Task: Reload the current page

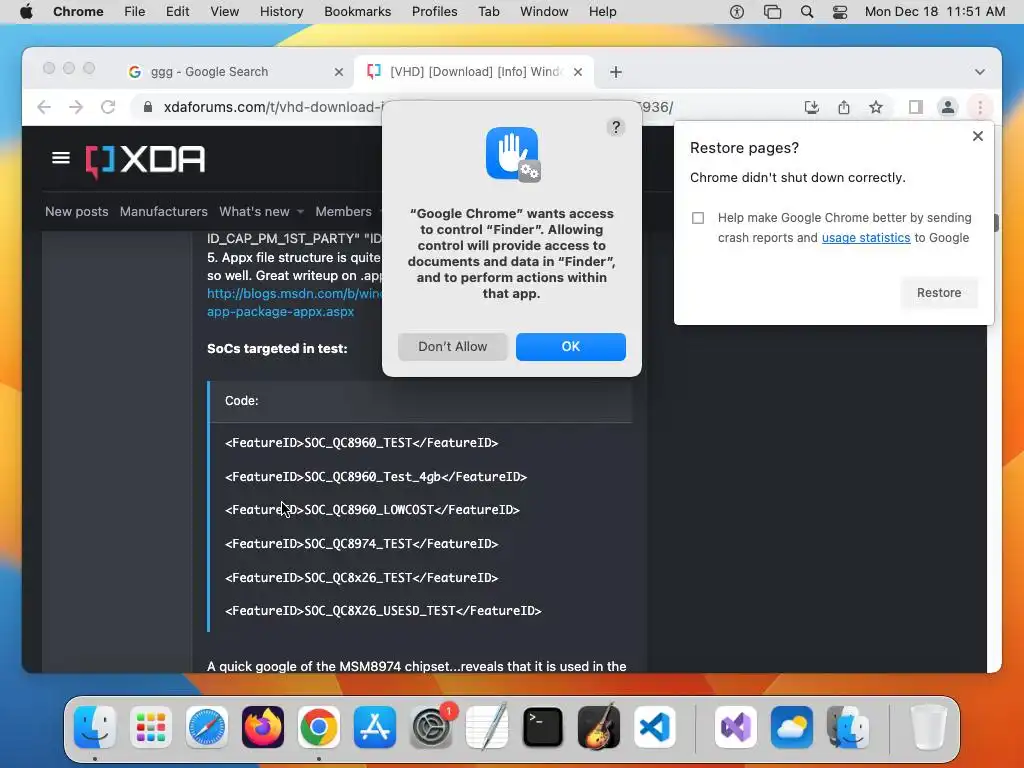Action: (x=108, y=107)
